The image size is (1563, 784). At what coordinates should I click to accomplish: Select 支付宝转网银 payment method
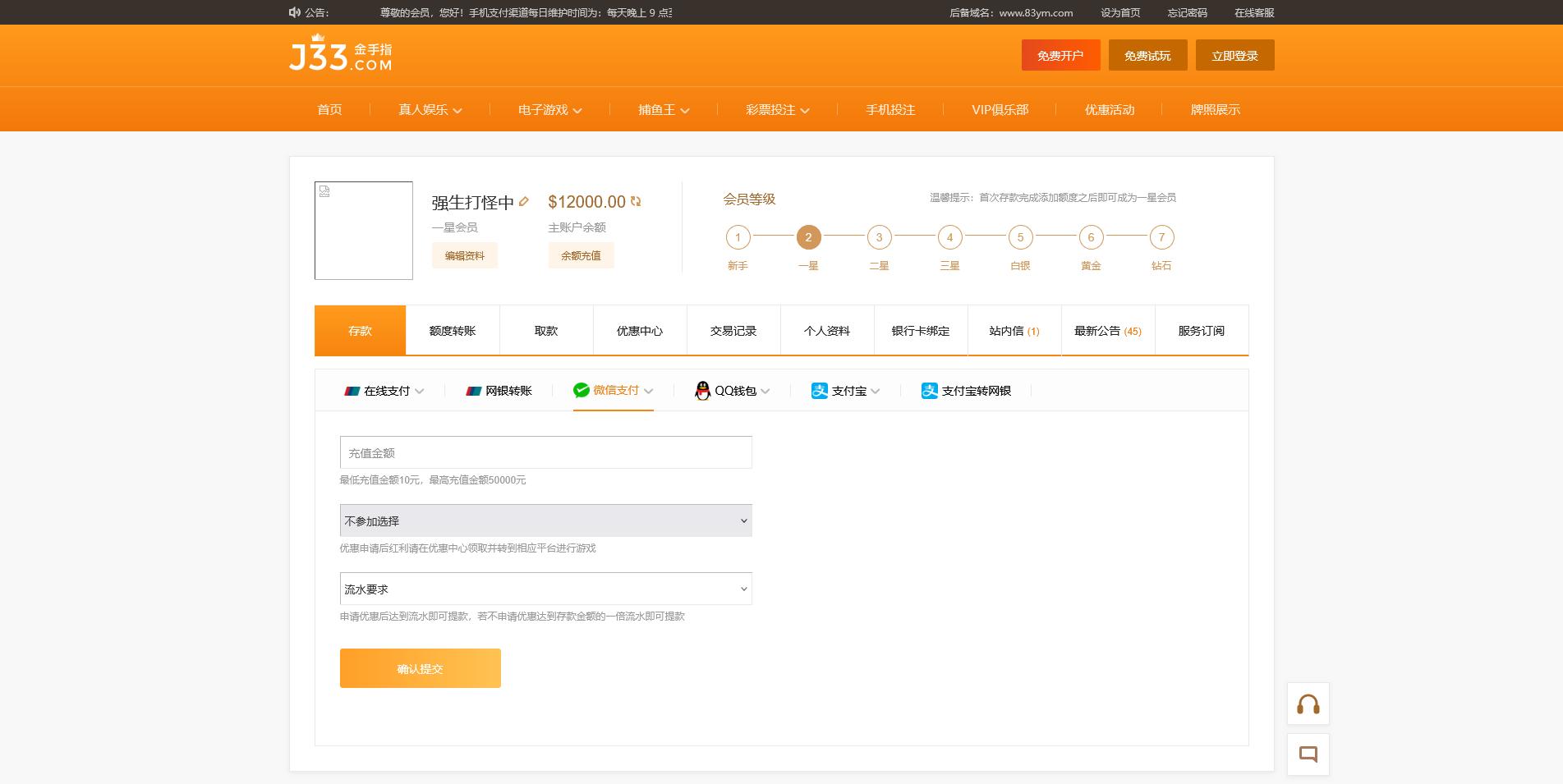[x=966, y=391]
